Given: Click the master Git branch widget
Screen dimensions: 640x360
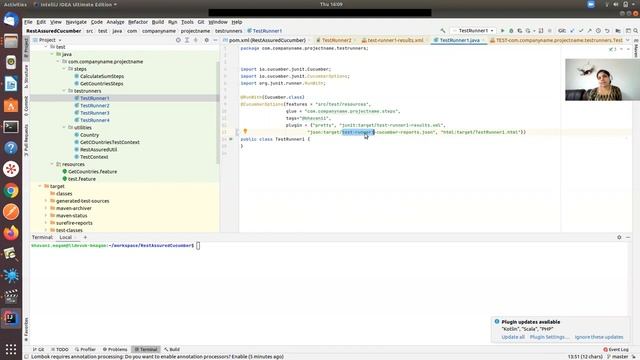Looking at the screenshot, I should (x=619, y=357).
